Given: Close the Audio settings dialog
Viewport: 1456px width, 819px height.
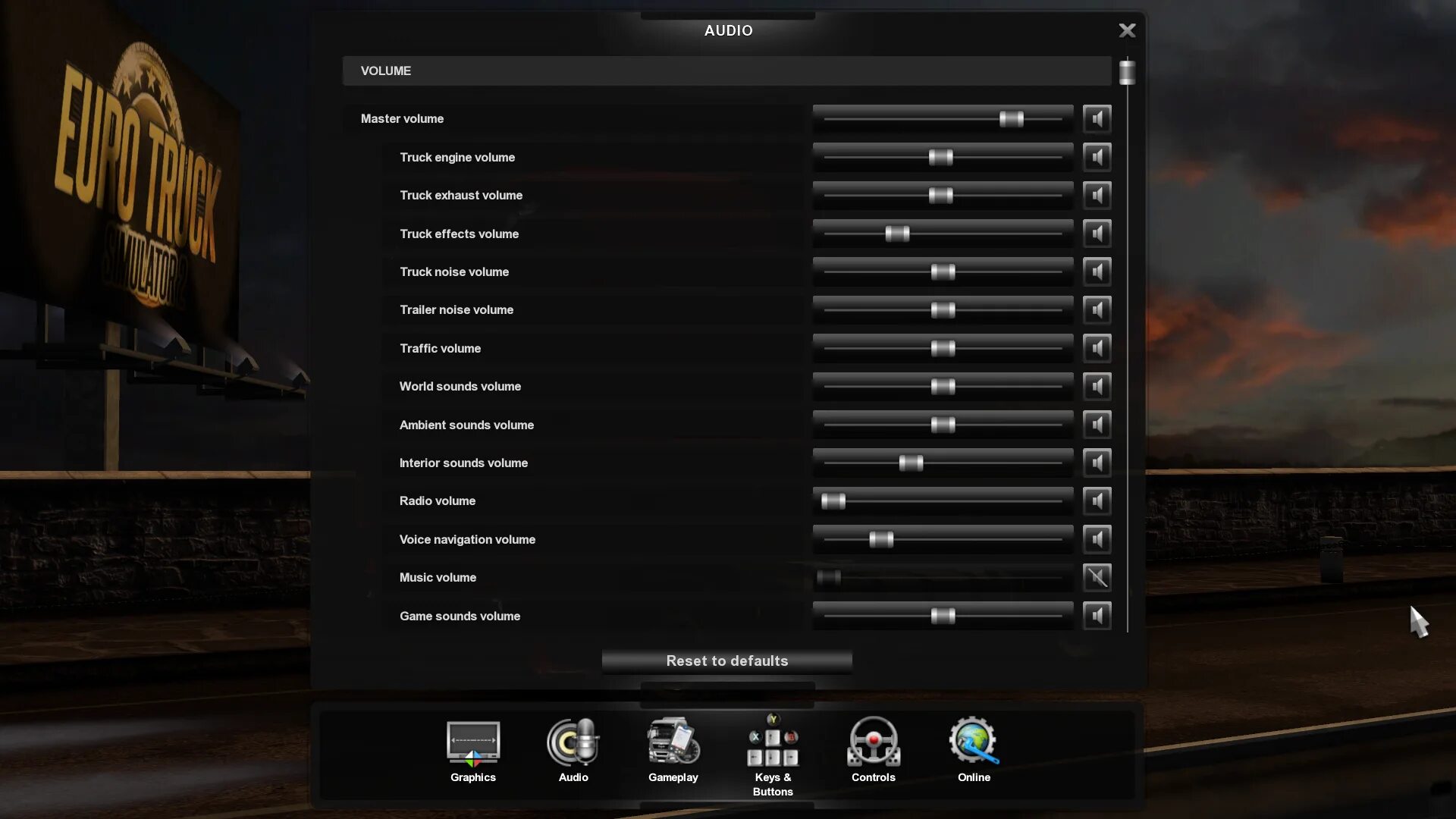Looking at the screenshot, I should click(x=1127, y=30).
